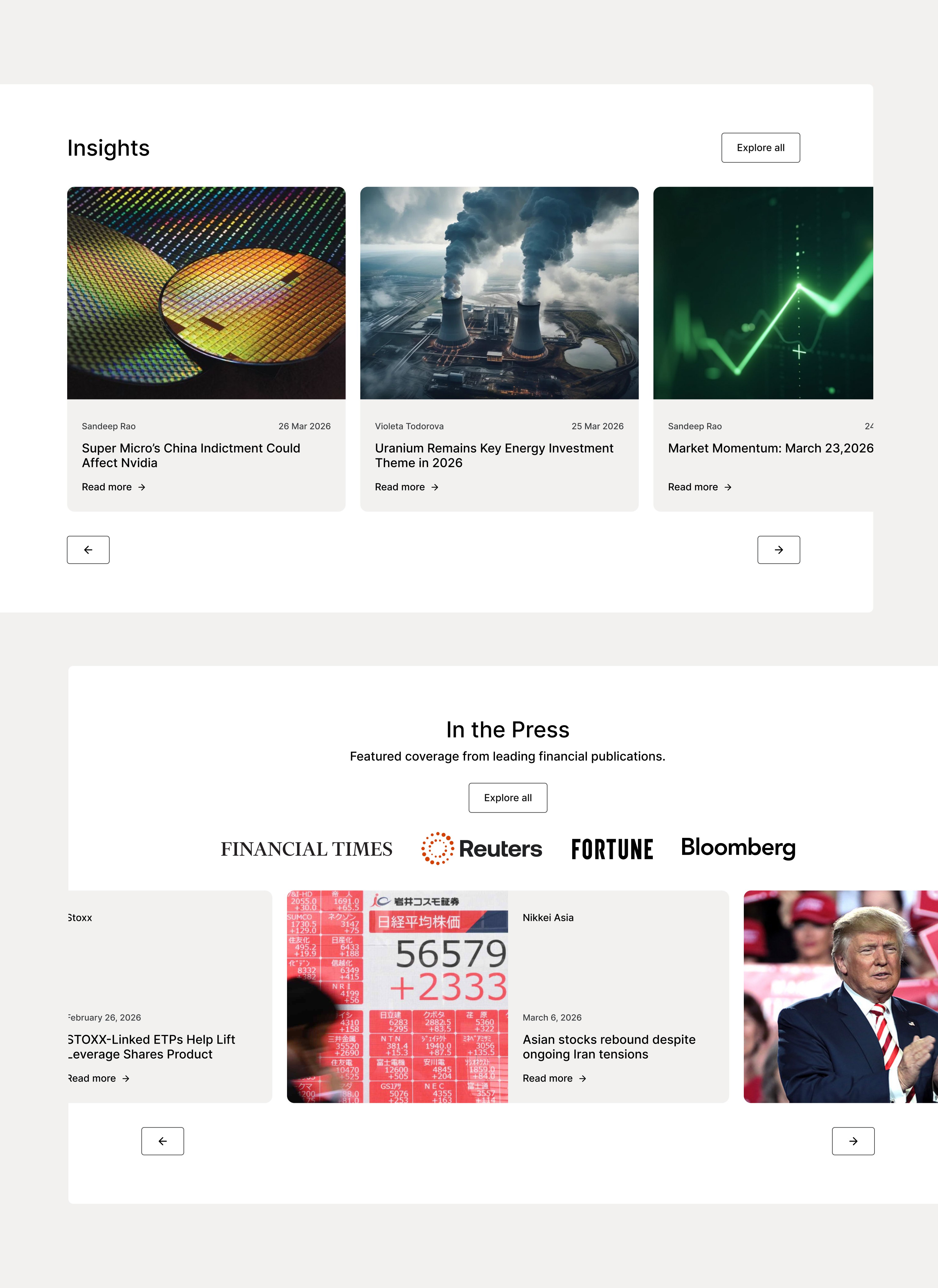Read more on Uranium article
This screenshot has width=938, height=1288.
click(x=406, y=487)
